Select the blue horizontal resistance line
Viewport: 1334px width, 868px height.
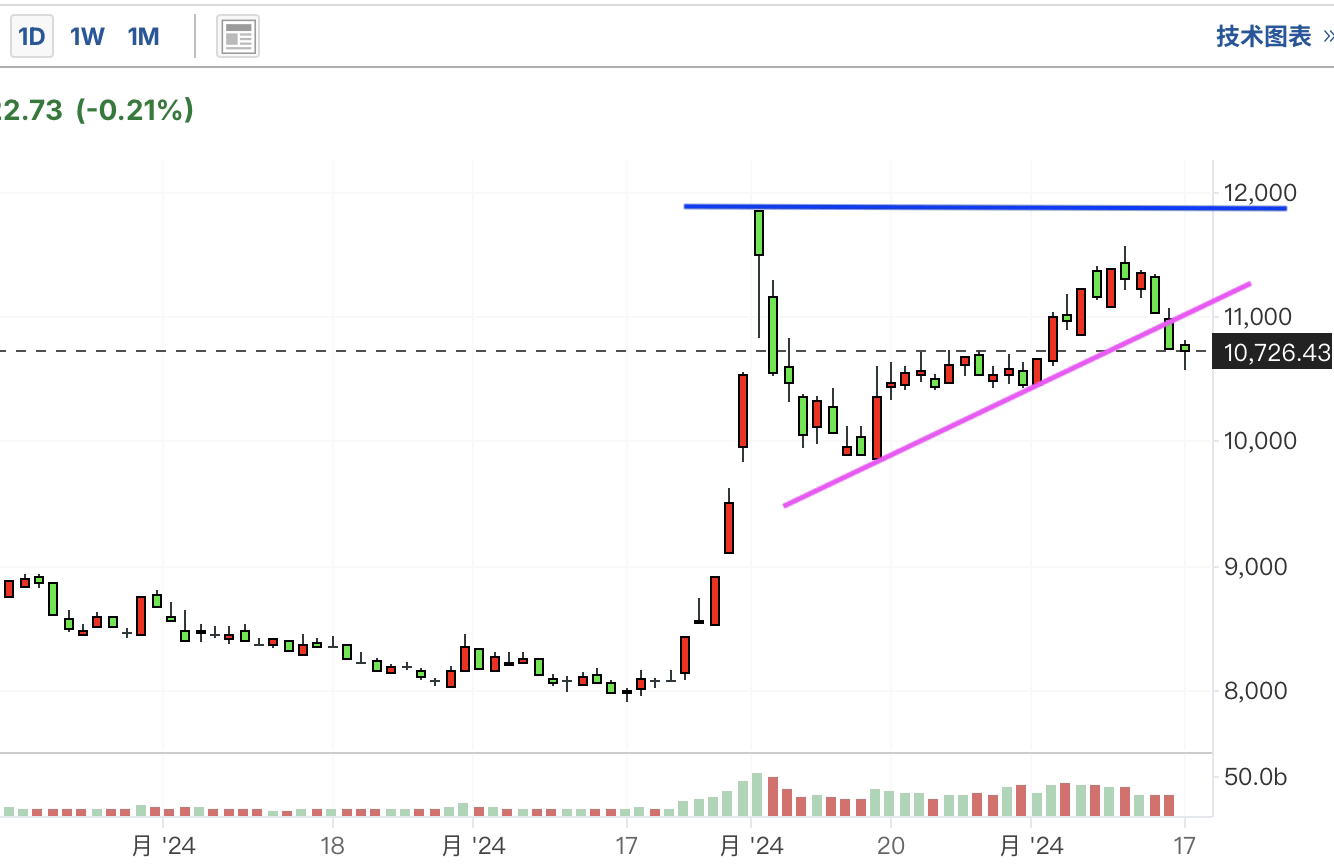pos(985,207)
